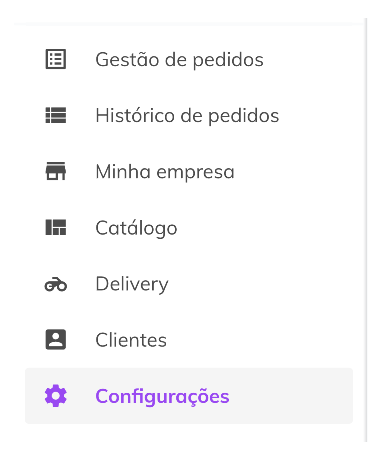Click the word 'pedidos' in Gestão de pedidos

pyautogui.click(x=228, y=60)
